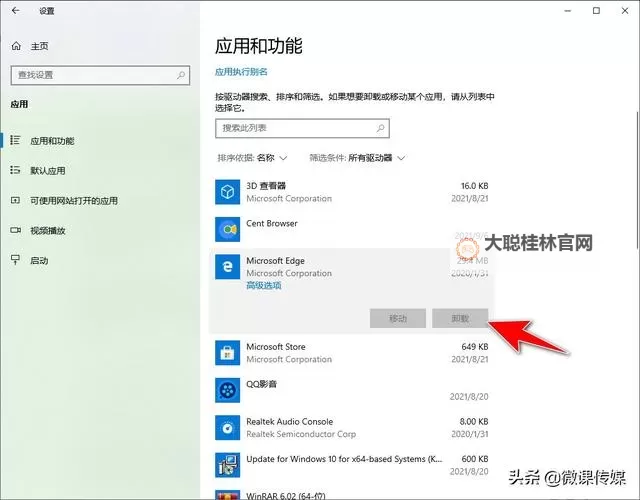Click Realtek Semiconductor Corp publisher text

point(301,434)
